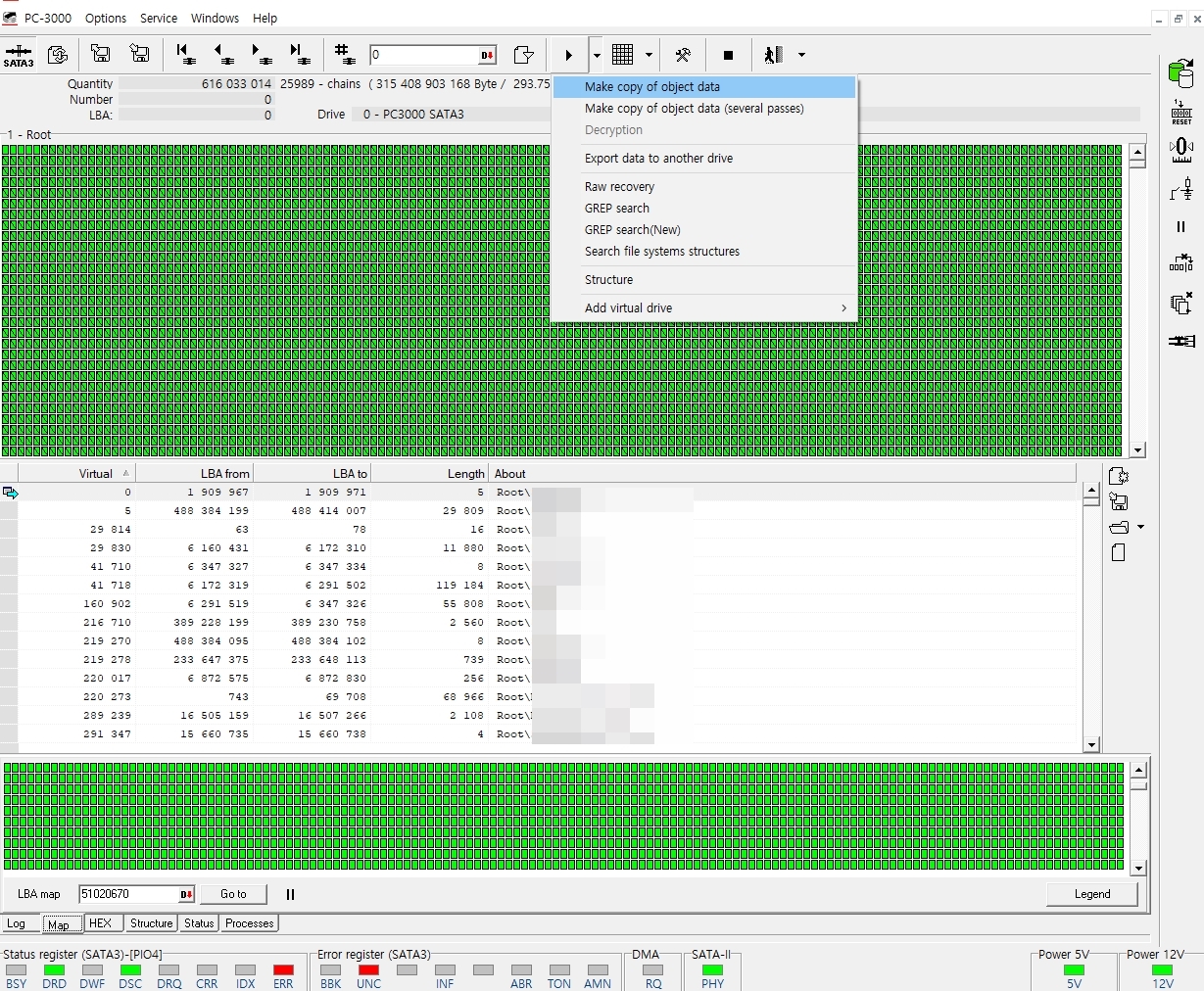
Task: Open the Help menu
Action: pyautogui.click(x=265, y=18)
